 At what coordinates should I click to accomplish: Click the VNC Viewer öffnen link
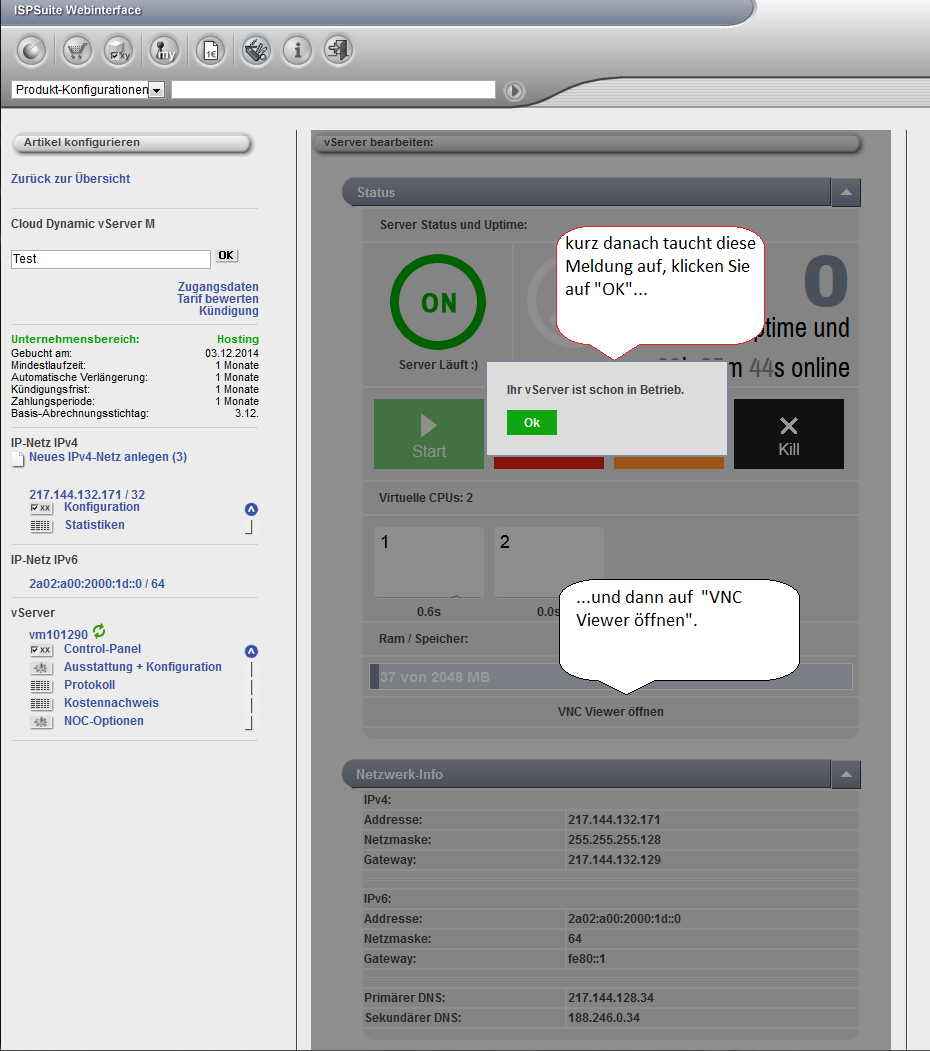(610, 712)
